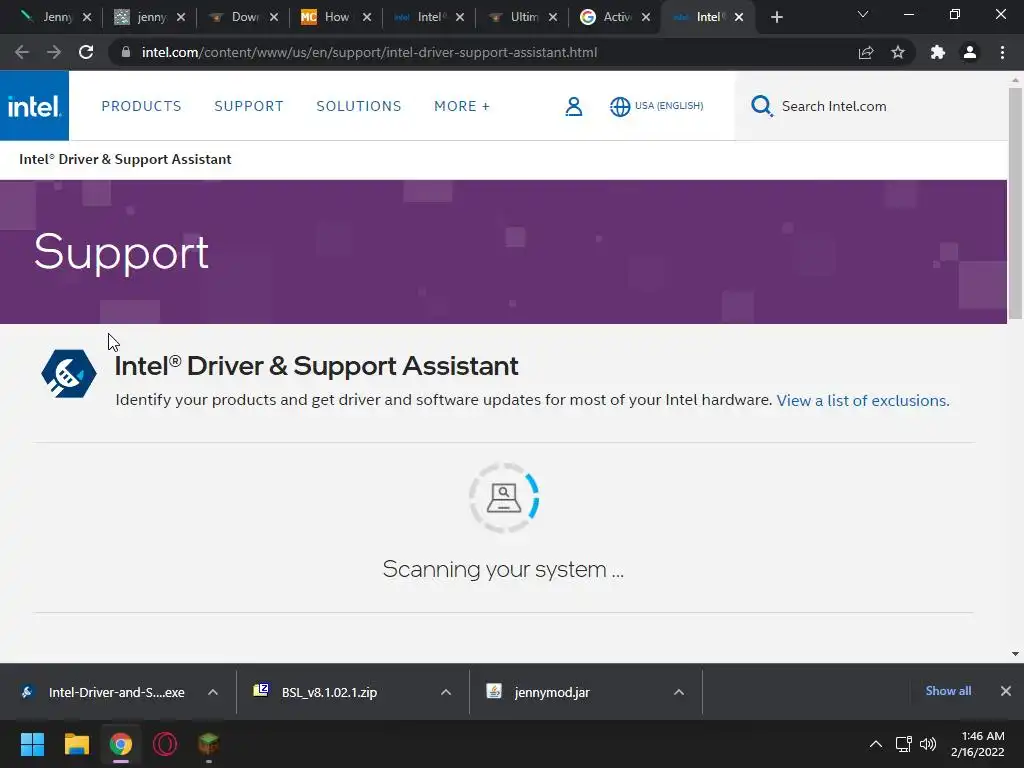Bookmark this page with the star icon

point(898,52)
